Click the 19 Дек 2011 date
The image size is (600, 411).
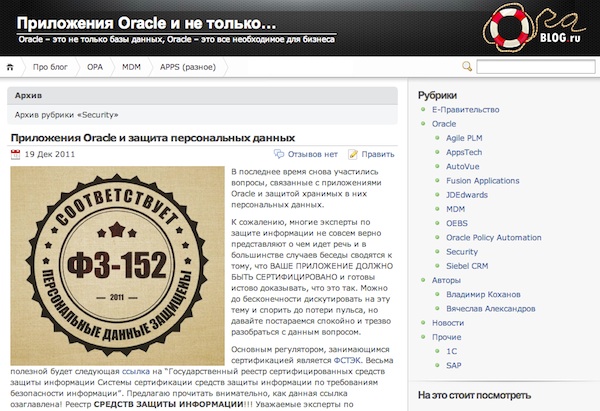pyautogui.click(x=50, y=154)
